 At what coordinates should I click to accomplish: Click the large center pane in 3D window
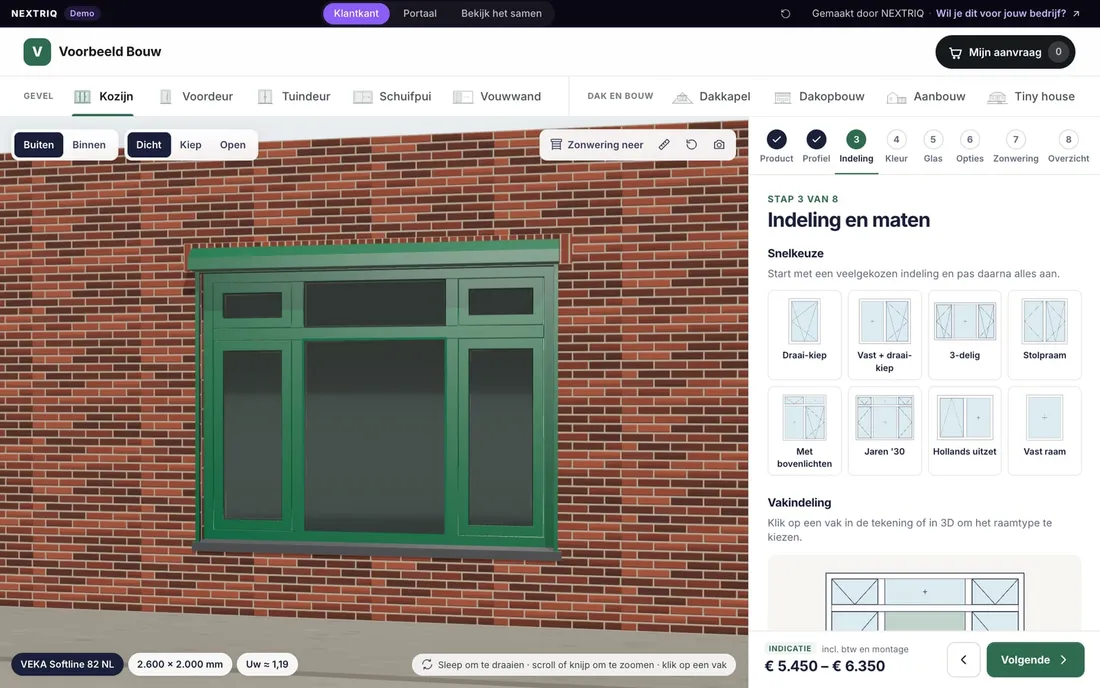(375, 435)
